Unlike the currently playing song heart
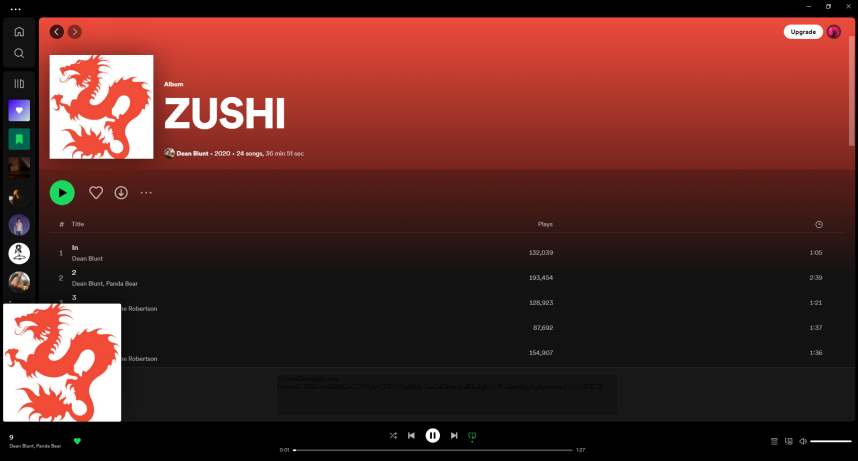This screenshot has width=858, height=461. (x=77, y=441)
